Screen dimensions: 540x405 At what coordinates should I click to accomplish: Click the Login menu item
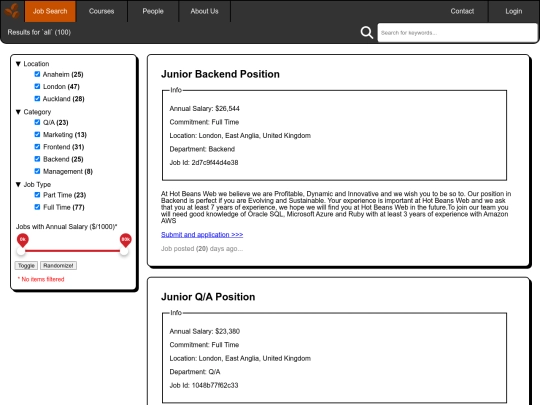513,11
